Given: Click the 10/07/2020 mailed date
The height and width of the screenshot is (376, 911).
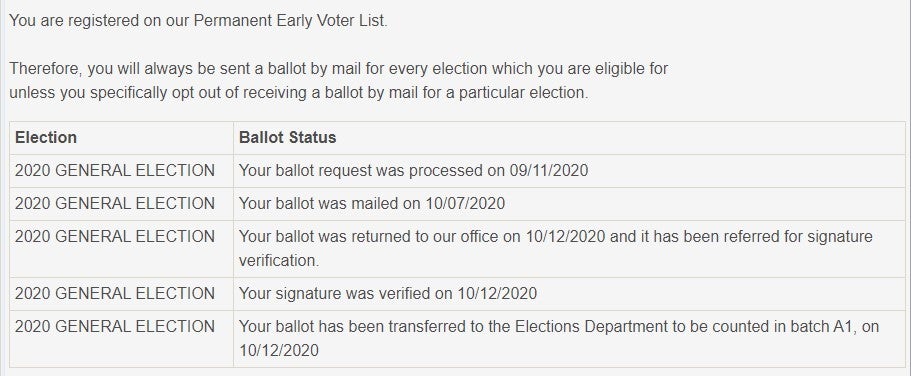Looking at the screenshot, I should (x=465, y=203).
